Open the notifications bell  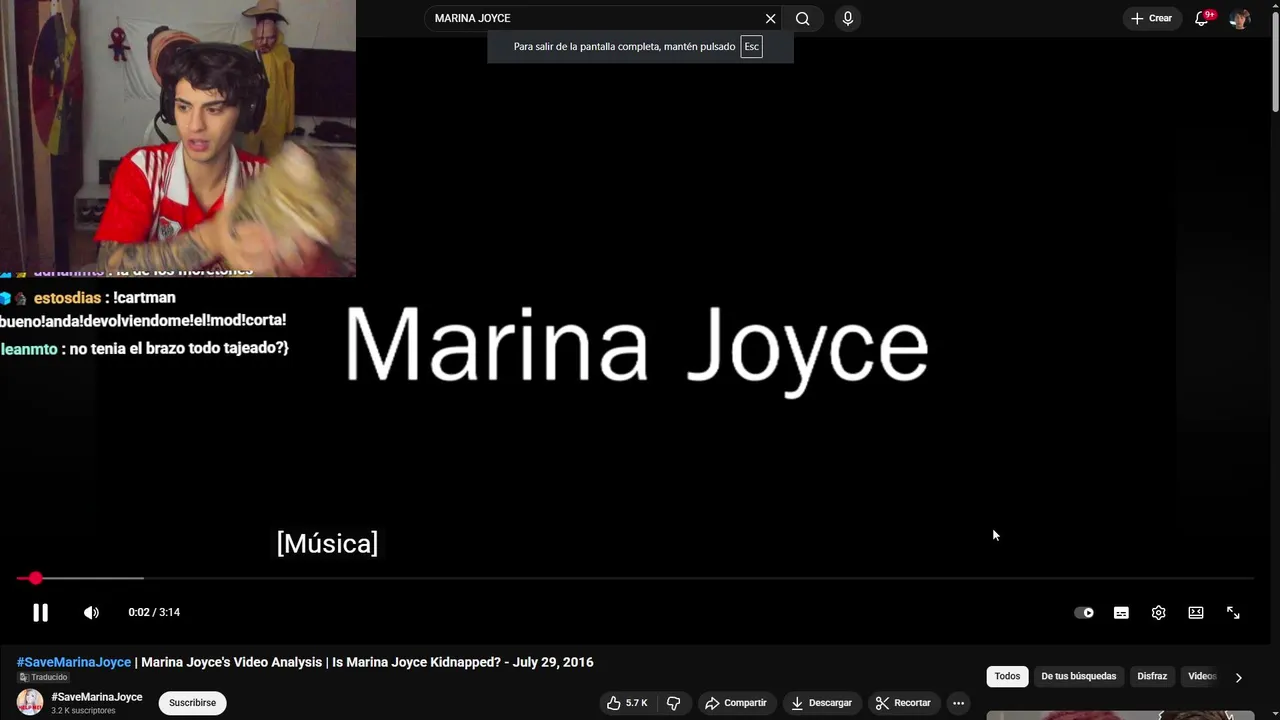[x=1203, y=18]
